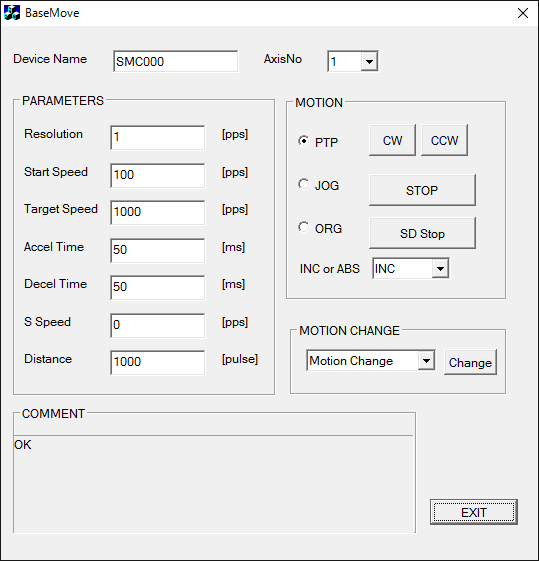The width and height of the screenshot is (539, 561).
Task: Click the SD Stop button
Action: click(422, 233)
